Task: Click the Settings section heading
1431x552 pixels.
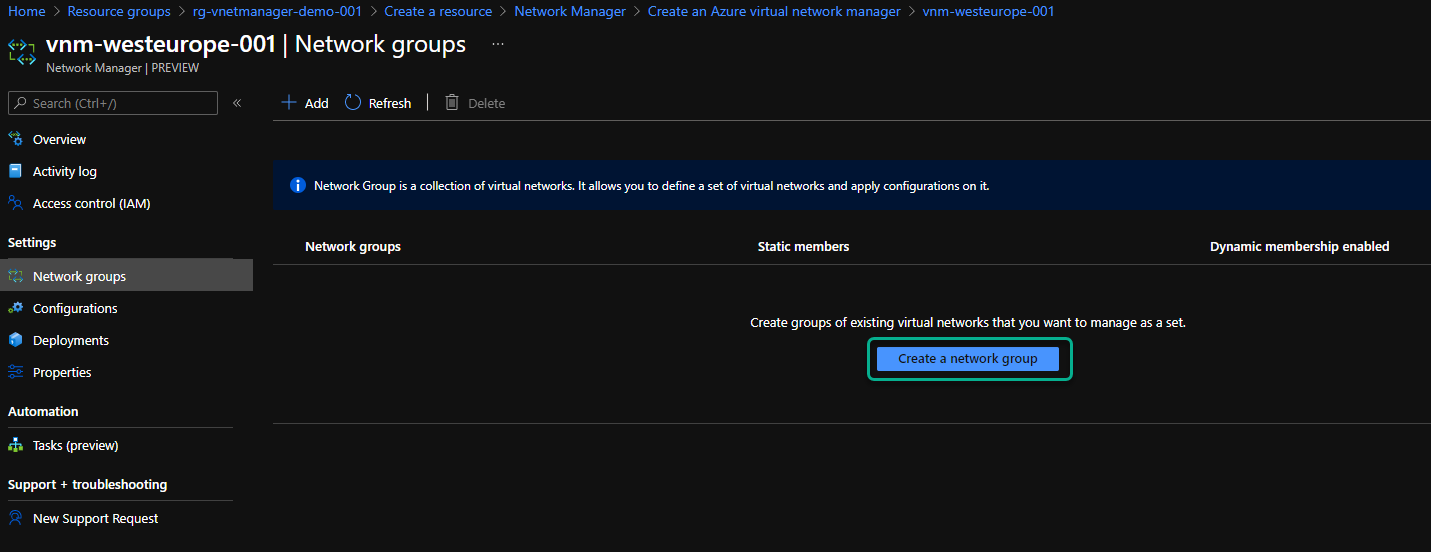Action: click(32, 242)
